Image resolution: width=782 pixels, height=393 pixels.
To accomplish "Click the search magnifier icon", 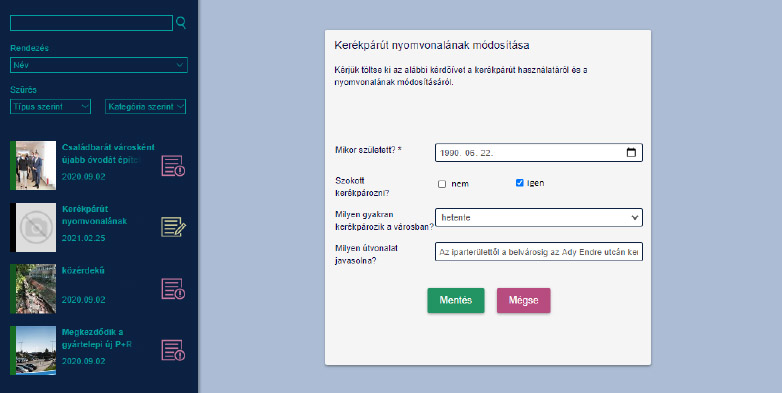I will pyautogui.click(x=181, y=22).
